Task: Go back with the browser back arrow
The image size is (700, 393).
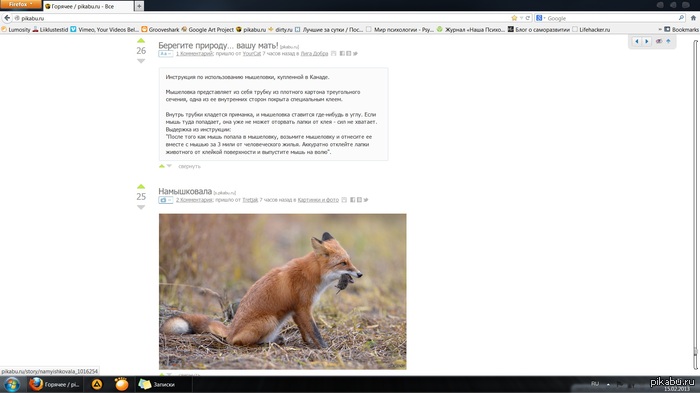Action: pyautogui.click(x=7, y=18)
